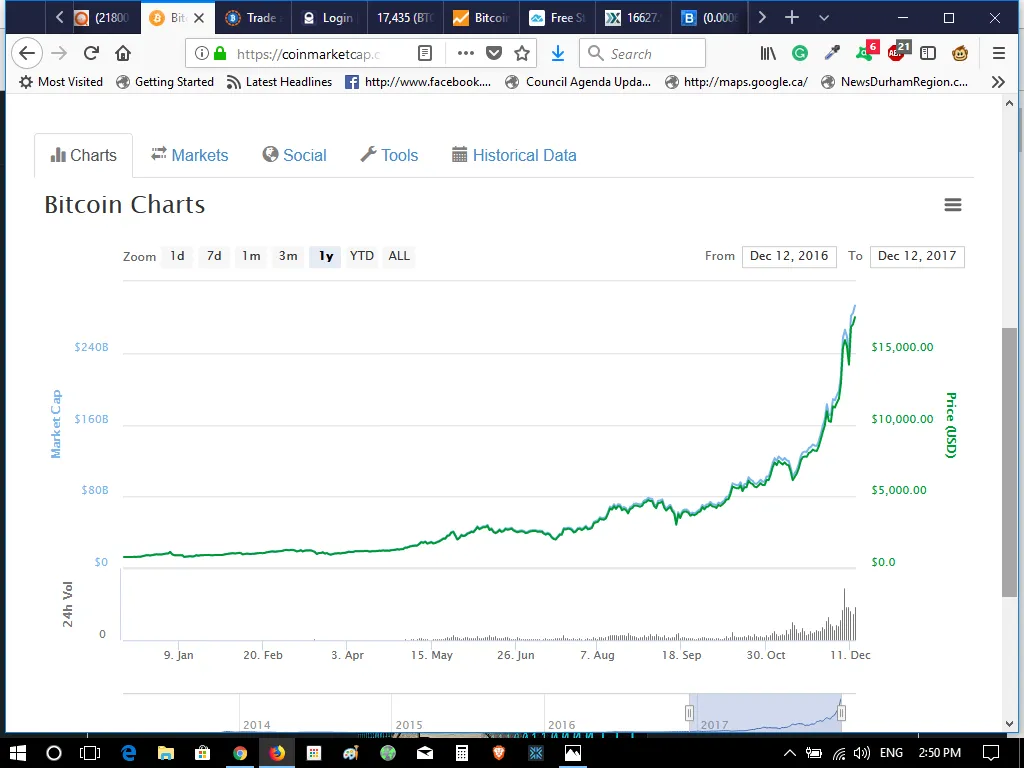Open the Tools tab

pyautogui.click(x=389, y=155)
